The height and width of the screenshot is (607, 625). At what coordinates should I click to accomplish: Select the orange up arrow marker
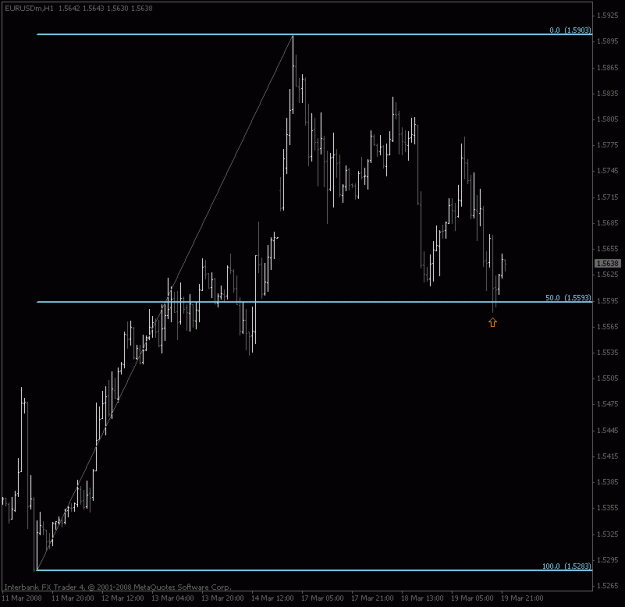(x=493, y=322)
